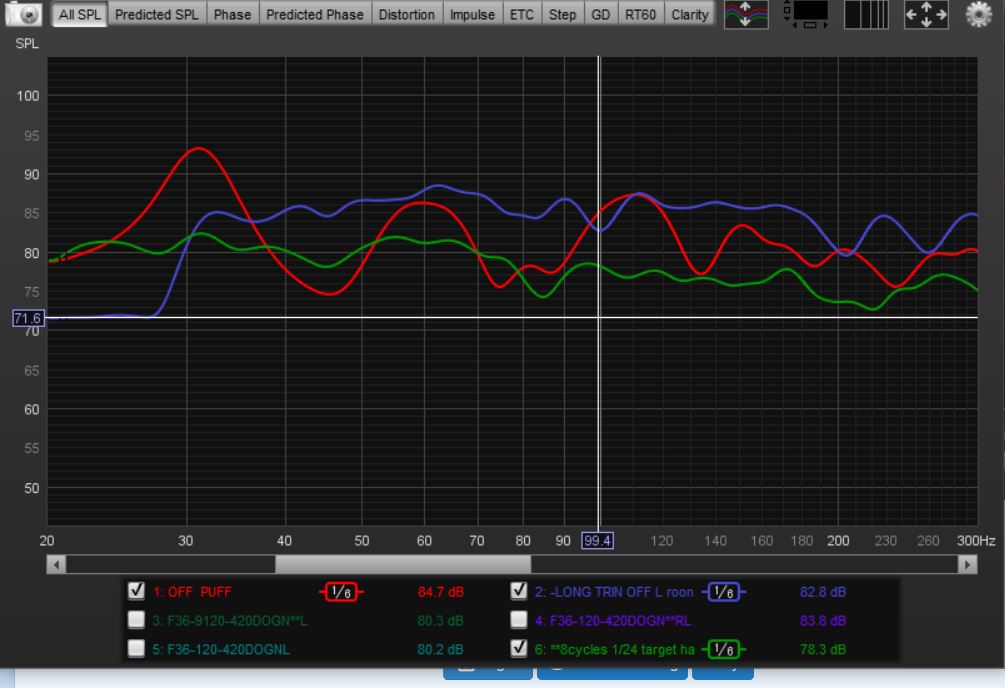This screenshot has height=688, width=1005.
Task: Click blue 1/6 smoothing badge for trace 2
Action: [727, 592]
